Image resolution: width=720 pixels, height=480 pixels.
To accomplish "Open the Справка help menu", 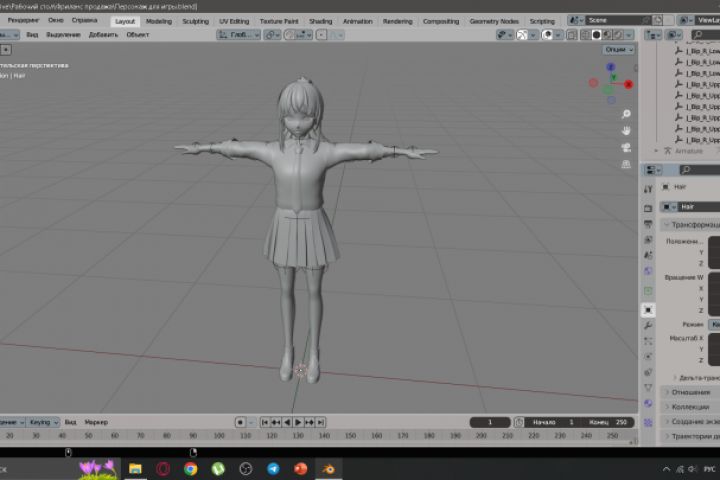I will [84, 20].
